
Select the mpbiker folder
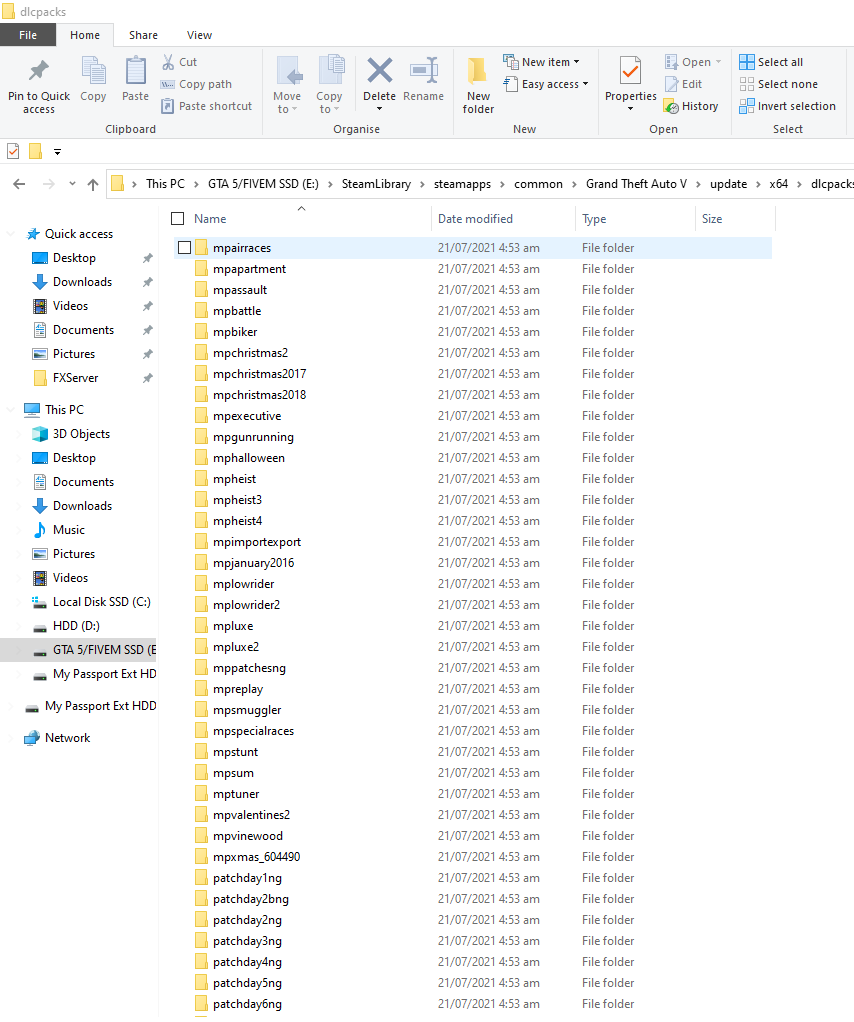pyautogui.click(x=235, y=332)
